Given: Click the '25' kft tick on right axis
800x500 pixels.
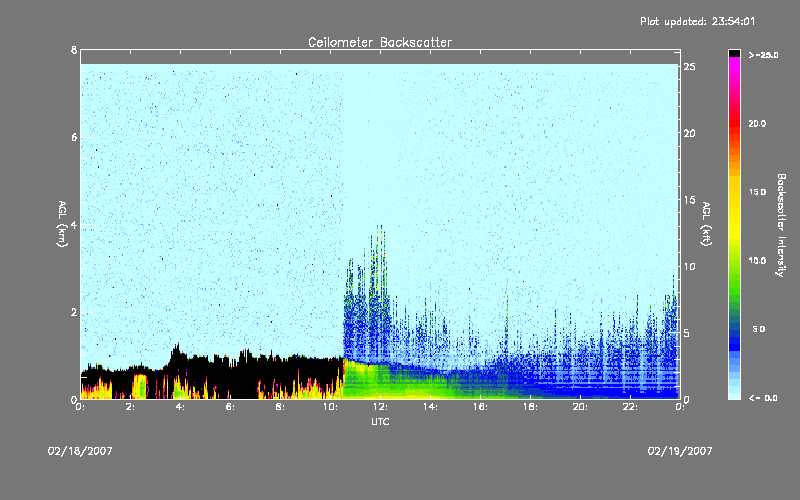Looking at the screenshot, I should 689,67.
